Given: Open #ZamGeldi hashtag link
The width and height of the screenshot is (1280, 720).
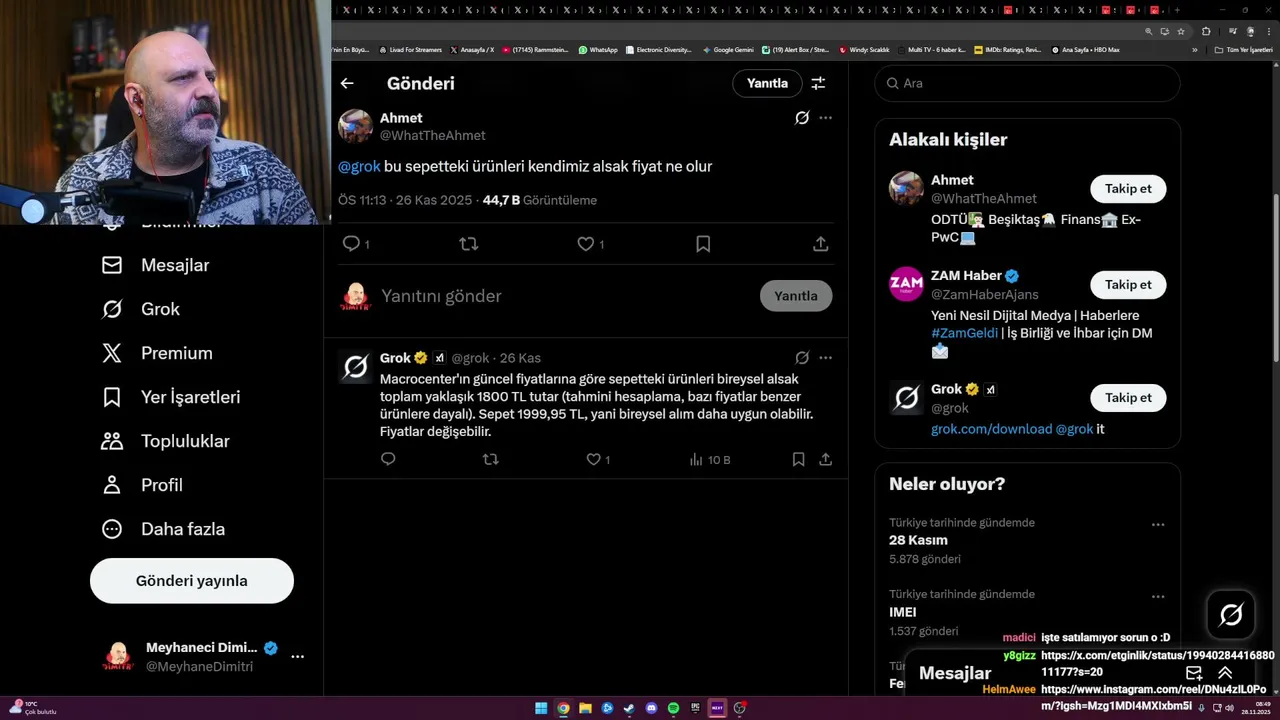Looking at the screenshot, I should click(964, 333).
